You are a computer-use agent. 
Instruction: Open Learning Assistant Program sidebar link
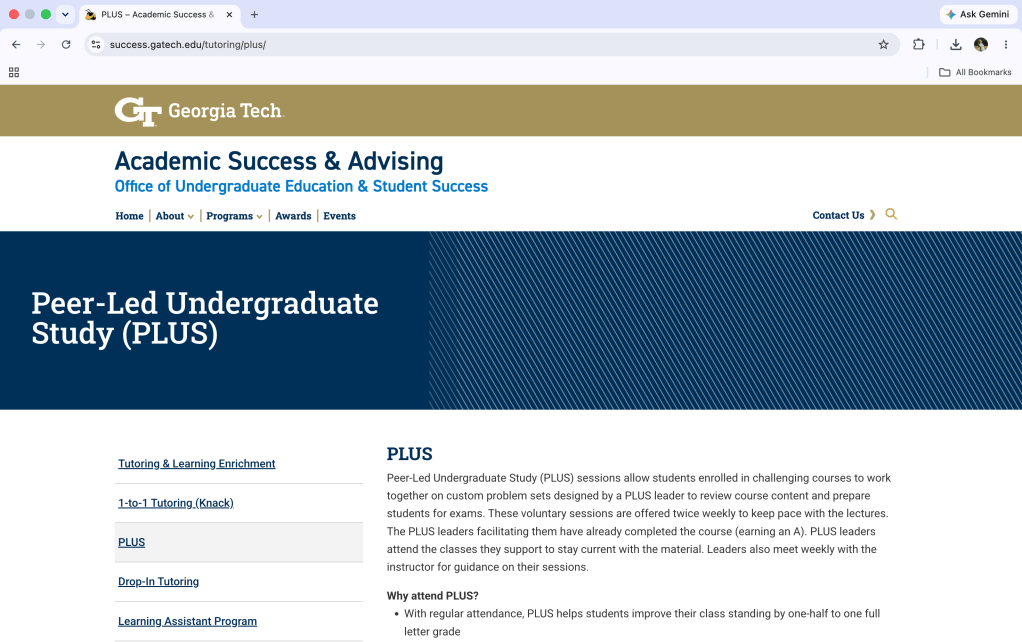point(187,621)
